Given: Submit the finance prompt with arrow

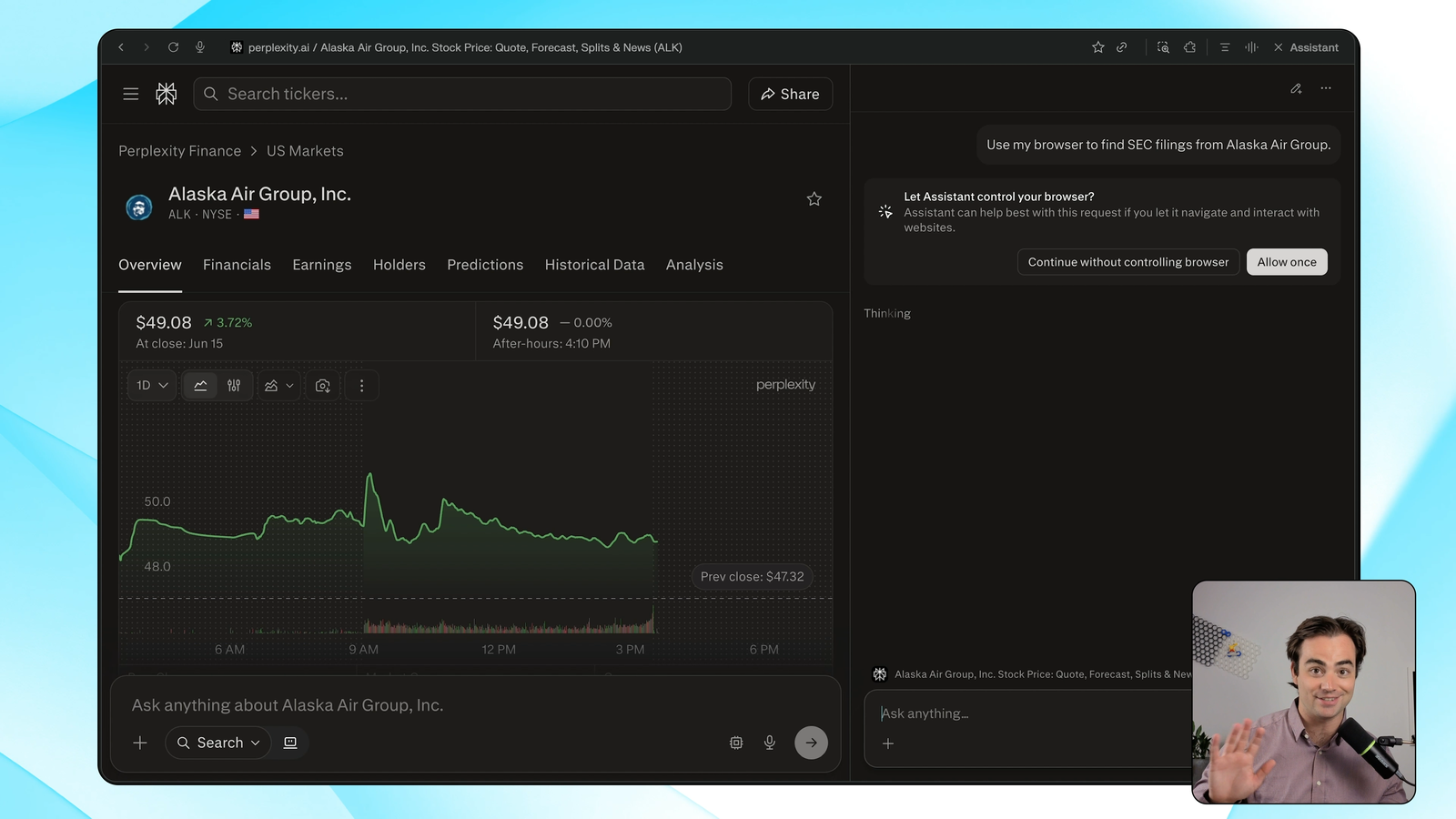Looking at the screenshot, I should [812, 743].
